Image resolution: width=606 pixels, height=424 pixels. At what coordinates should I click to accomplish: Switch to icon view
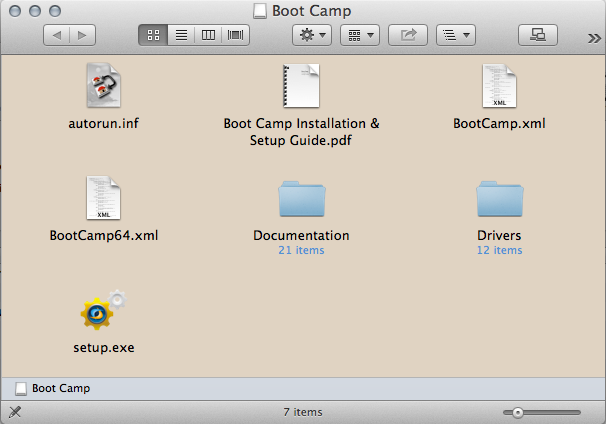(153, 36)
